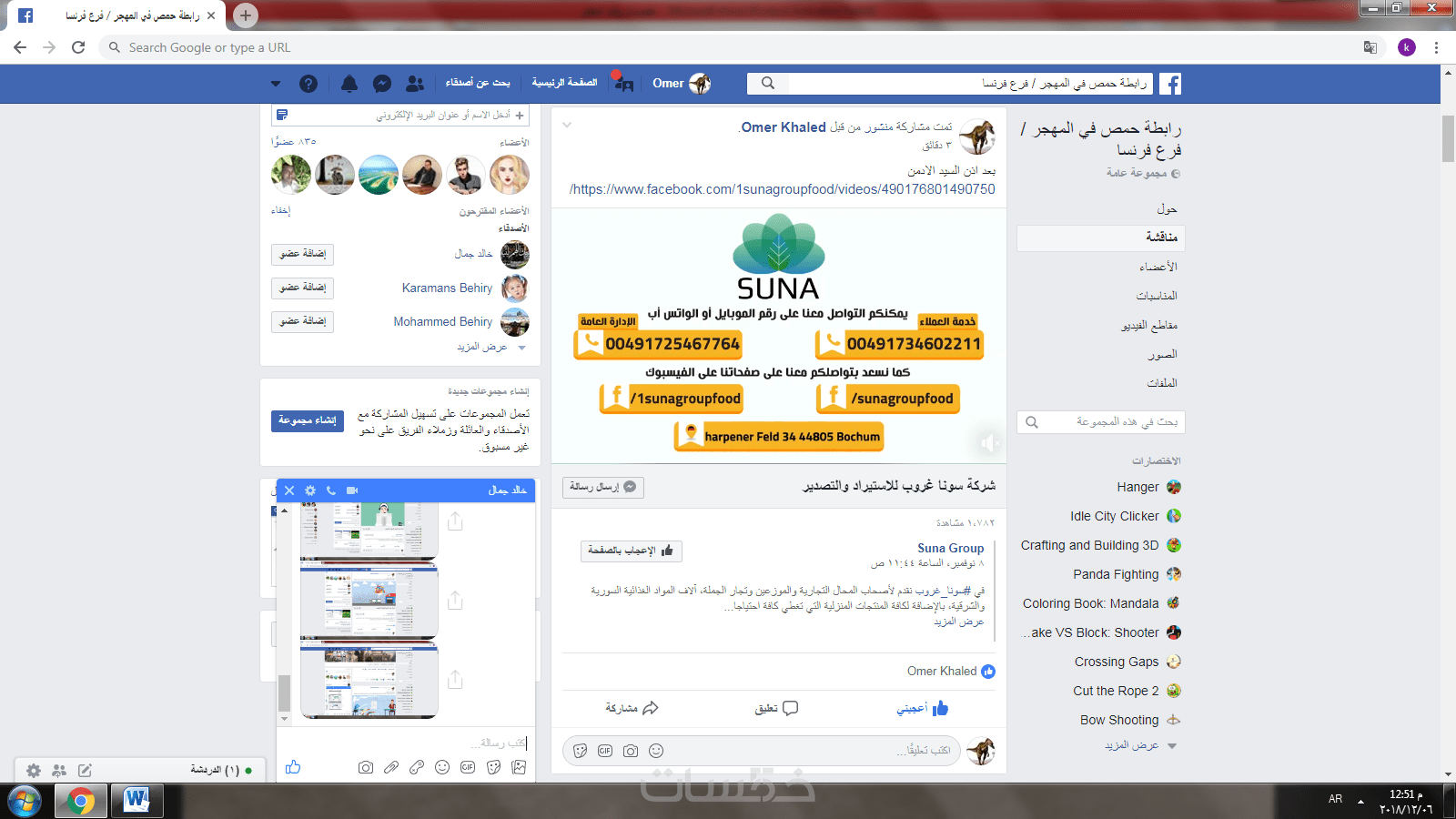Start voice call in خالد جمال chat
This screenshot has height=819, width=1456.
(x=331, y=490)
